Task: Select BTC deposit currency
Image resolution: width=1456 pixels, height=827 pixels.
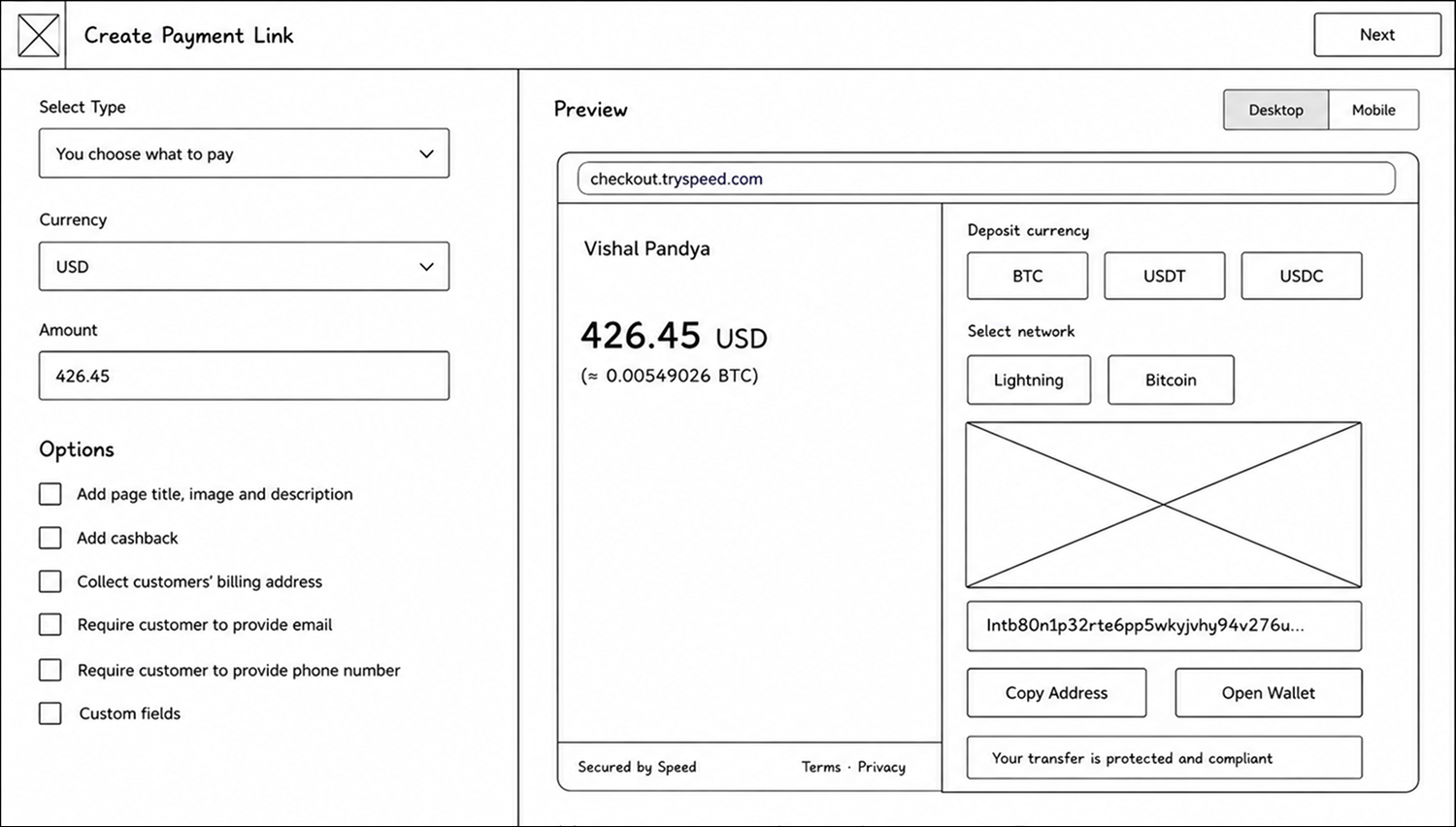Action: click(1028, 276)
